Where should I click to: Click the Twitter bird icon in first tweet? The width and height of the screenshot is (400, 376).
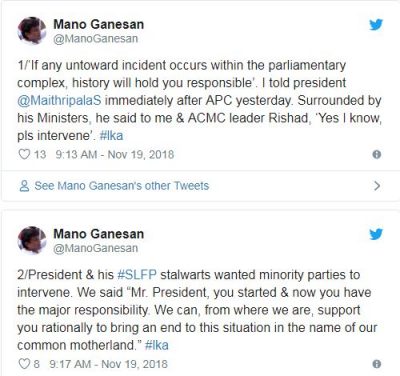376,25
